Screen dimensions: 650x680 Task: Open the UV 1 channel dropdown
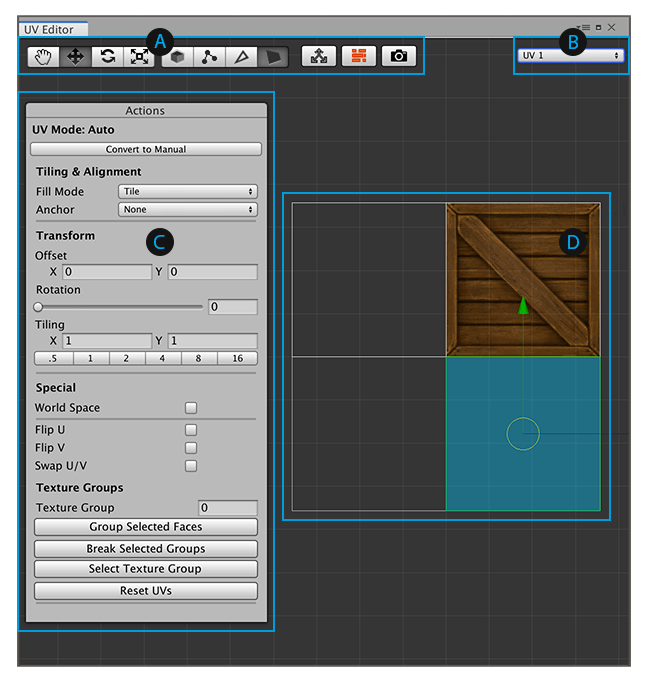[571, 56]
